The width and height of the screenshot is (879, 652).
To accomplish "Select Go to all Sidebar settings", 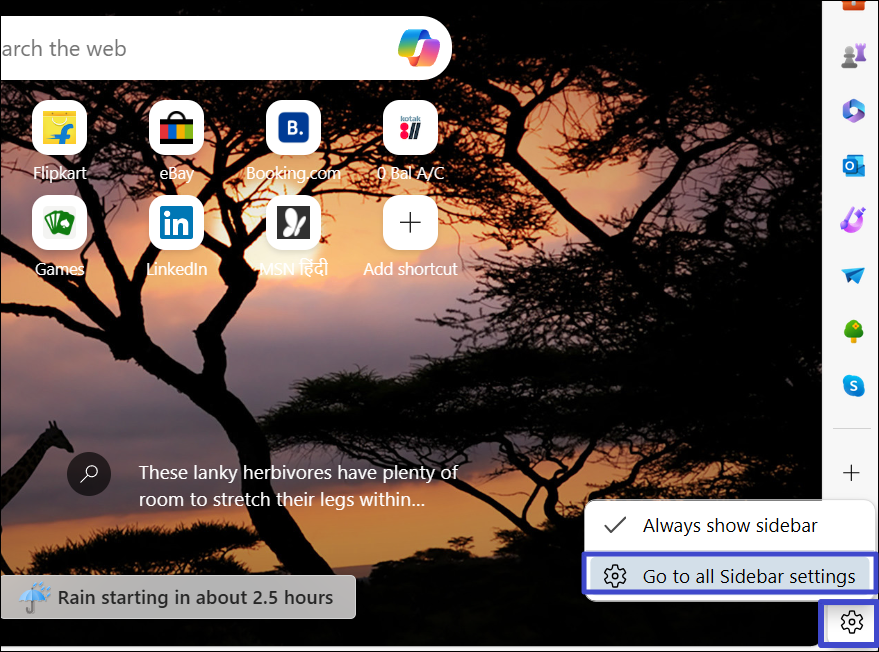I will [x=729, y=576].
